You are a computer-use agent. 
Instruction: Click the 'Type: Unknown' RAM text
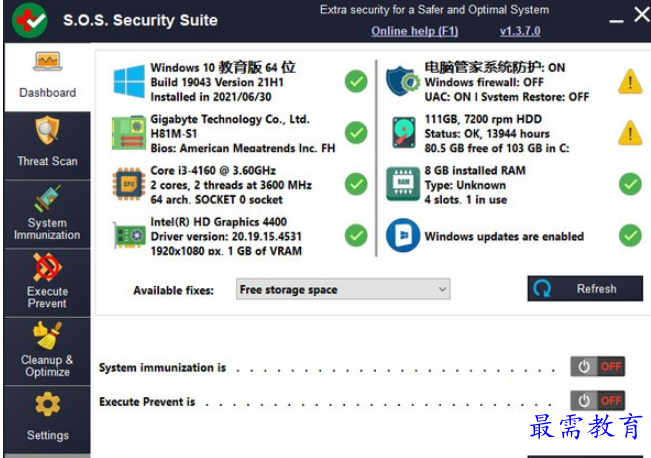(465, 185)
